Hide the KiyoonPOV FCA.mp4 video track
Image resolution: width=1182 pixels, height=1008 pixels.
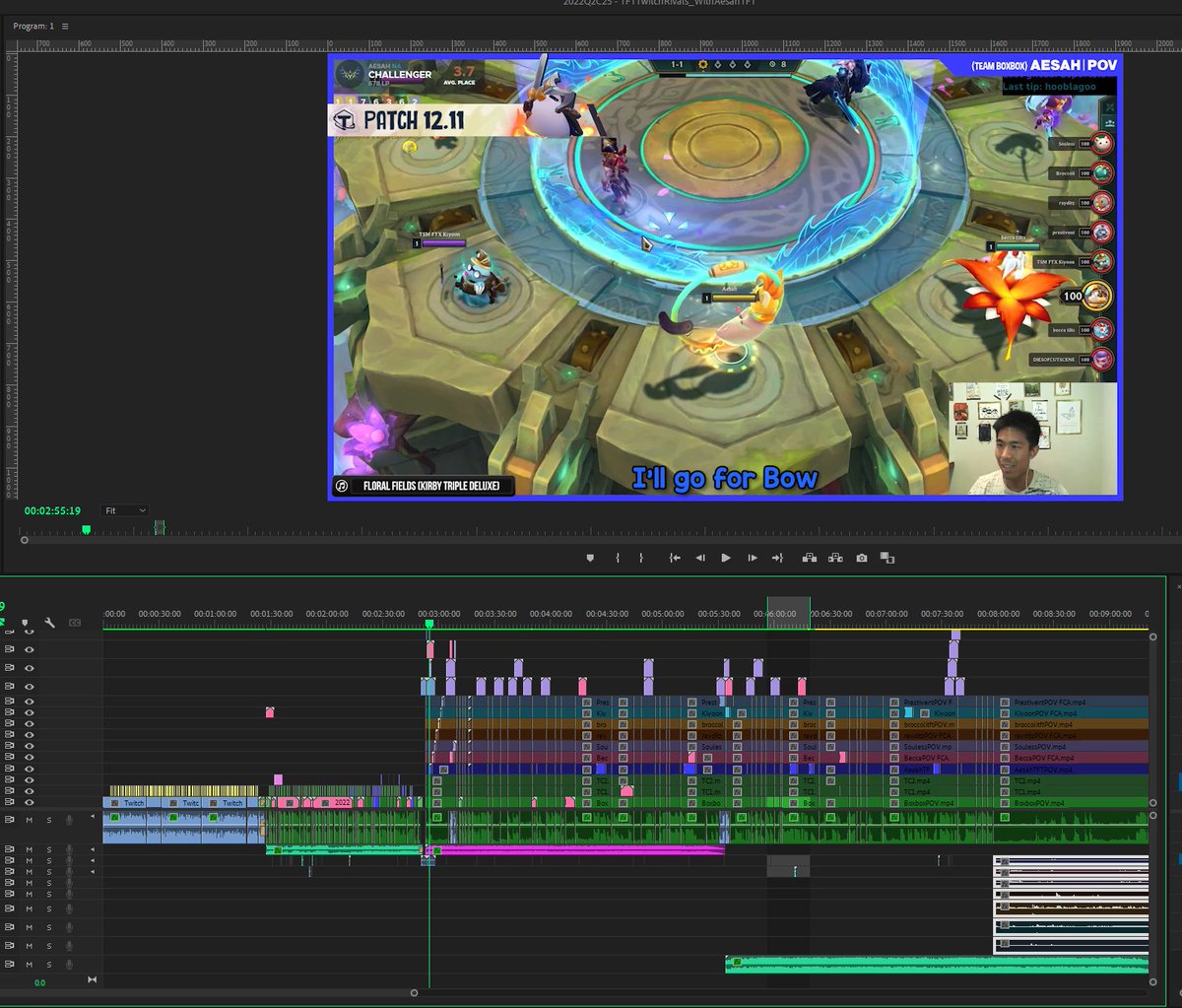tap(30, 712)
